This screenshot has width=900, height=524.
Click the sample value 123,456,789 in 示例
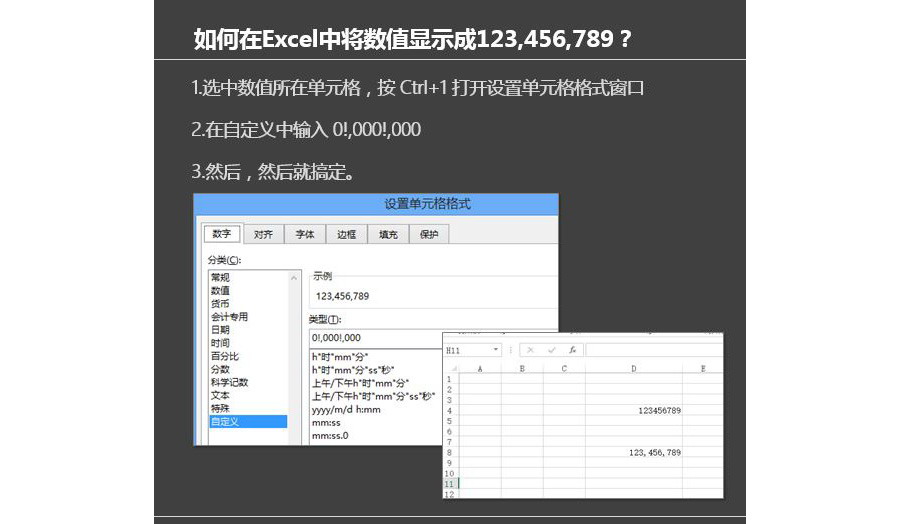[343, 296]
